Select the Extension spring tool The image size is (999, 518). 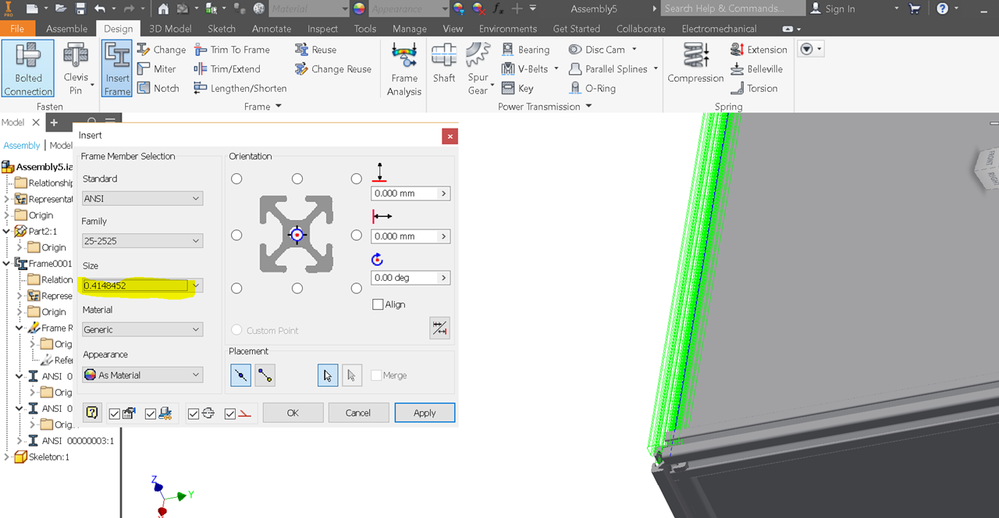(759, 50)
